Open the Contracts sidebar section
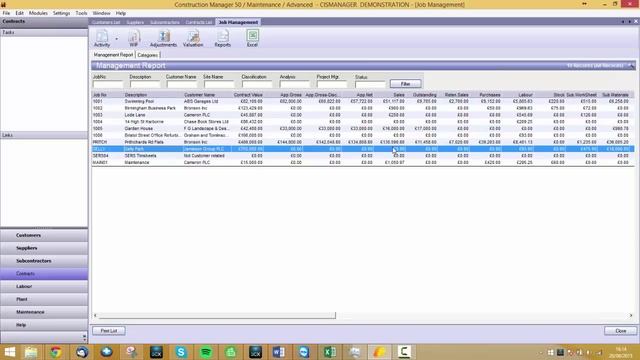Image resolution: width=640 pixels, height=360 pixels. (x=44, y=273)
